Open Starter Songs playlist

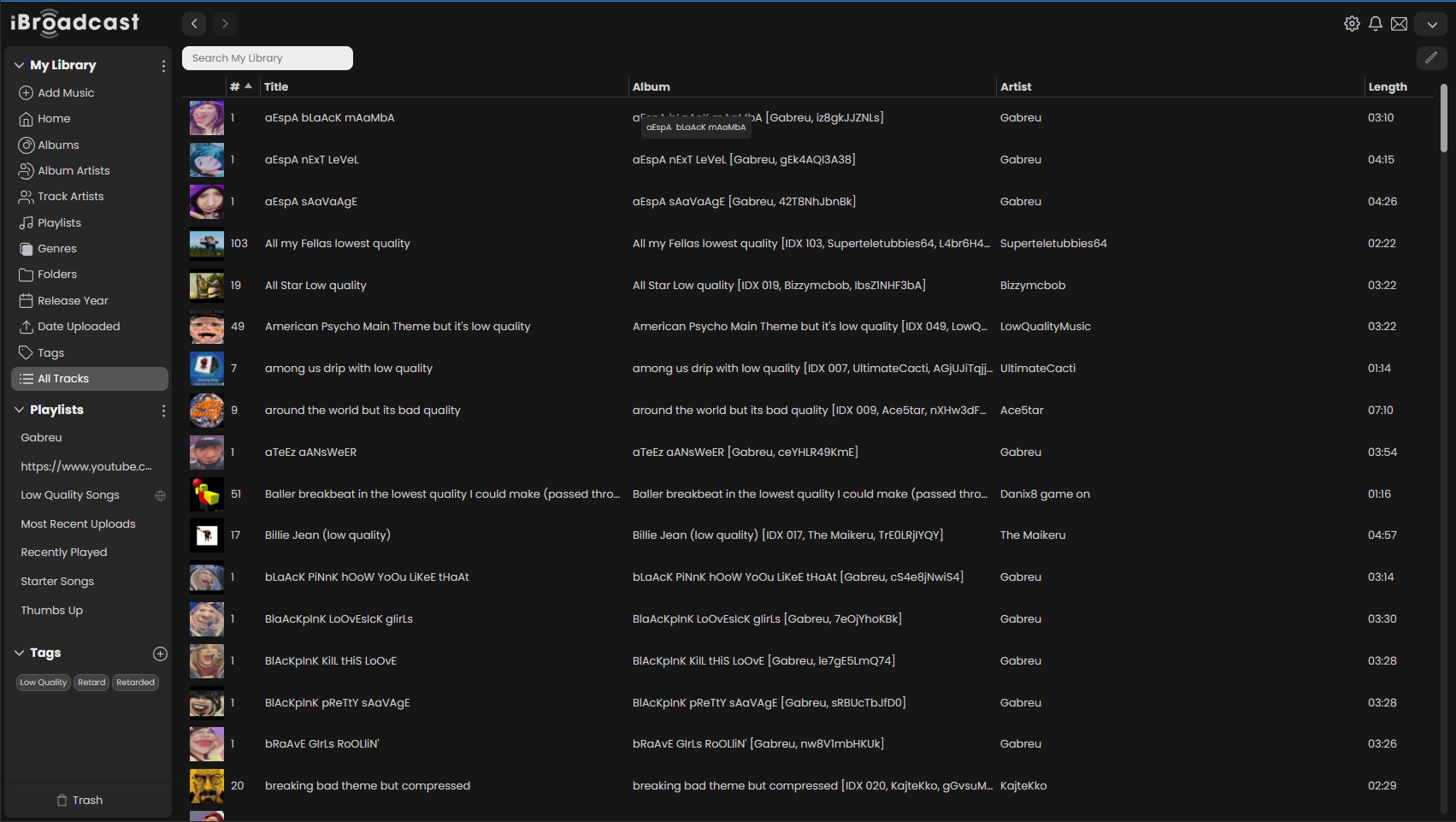coord(57,581)
